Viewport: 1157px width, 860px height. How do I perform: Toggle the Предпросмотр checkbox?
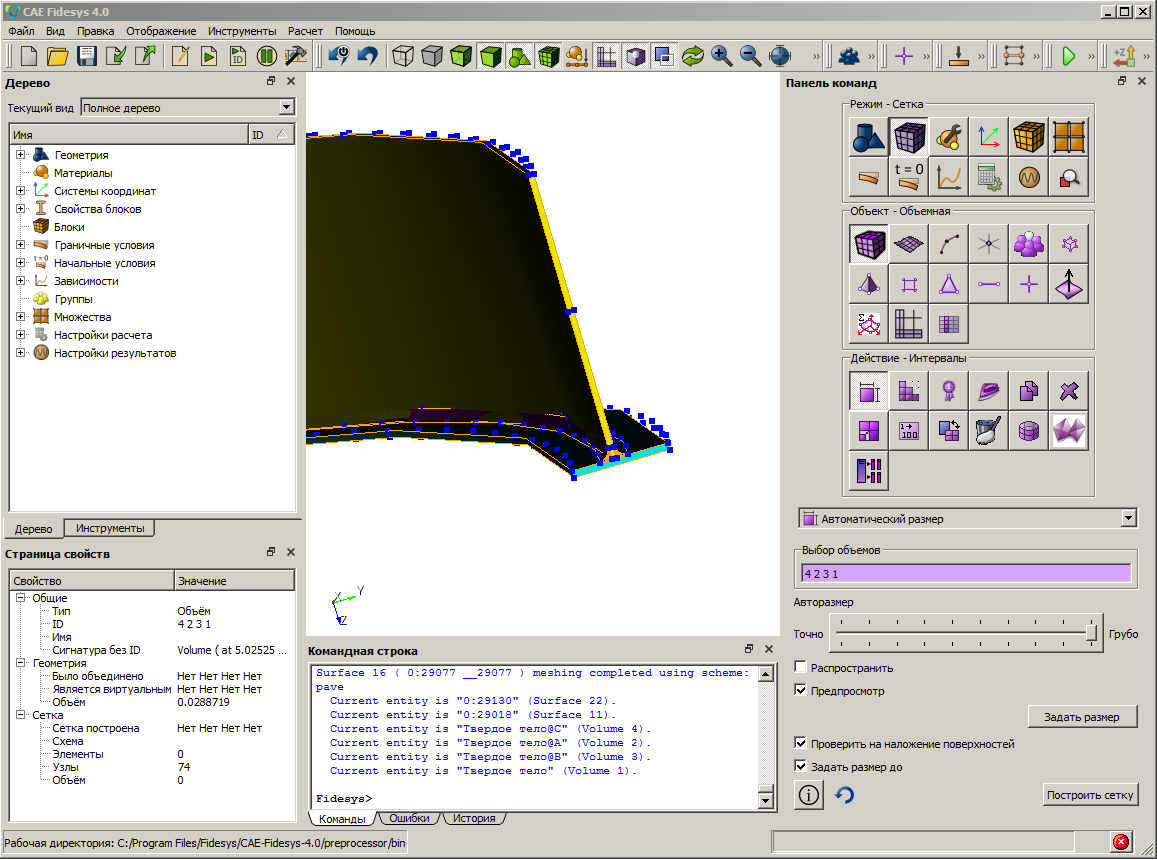[x=801, y=690]
